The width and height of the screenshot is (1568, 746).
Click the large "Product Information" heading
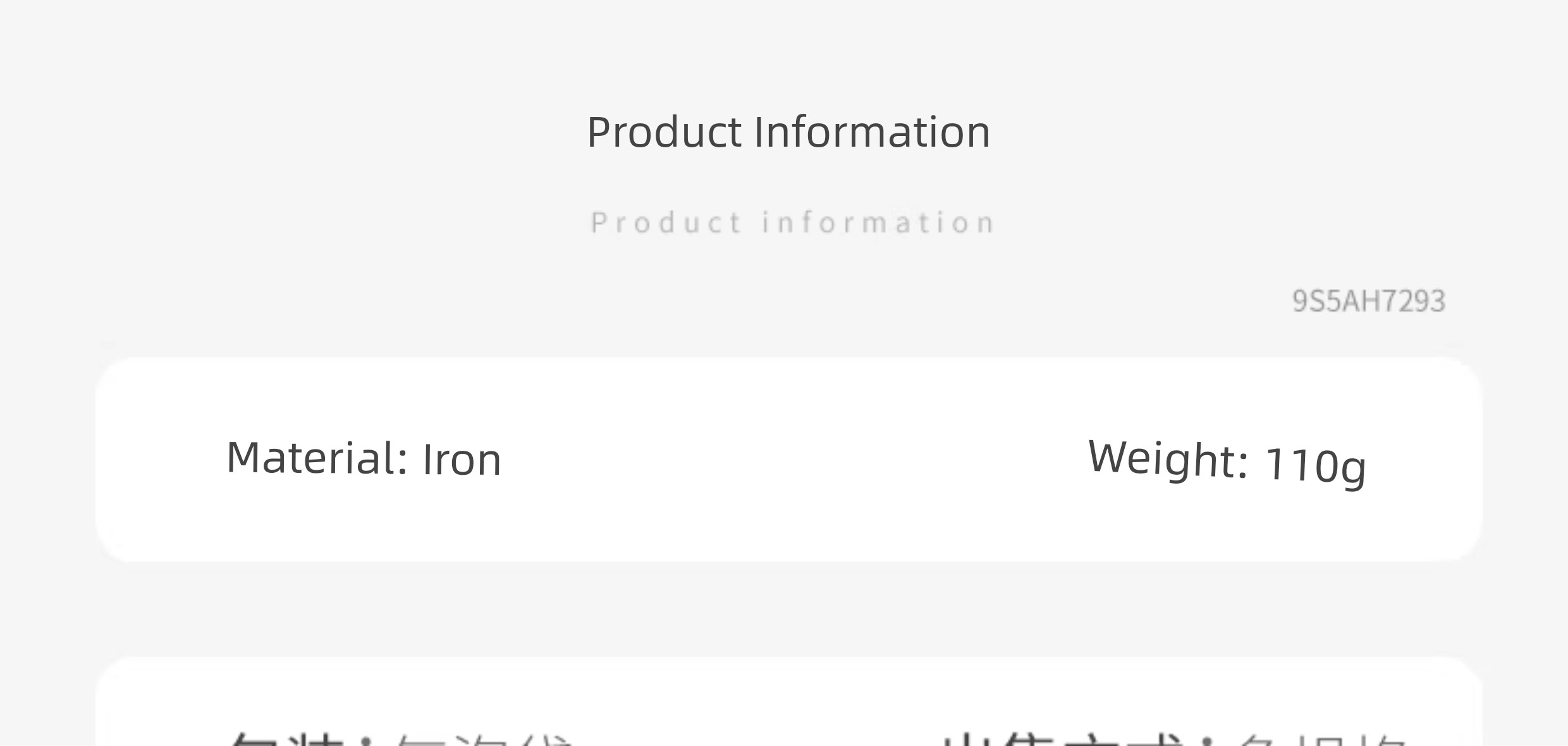coord(788,133)
